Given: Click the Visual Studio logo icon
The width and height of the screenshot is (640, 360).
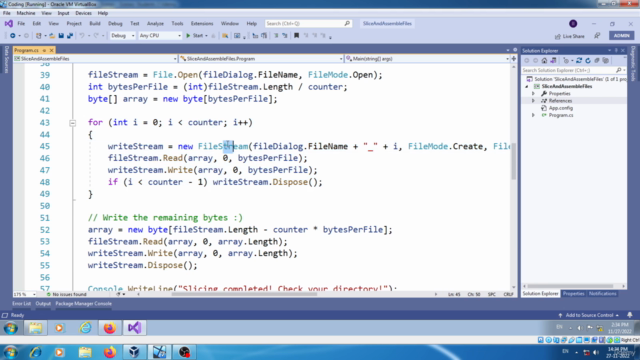Looking at the screenshot, I should (8, 24).
